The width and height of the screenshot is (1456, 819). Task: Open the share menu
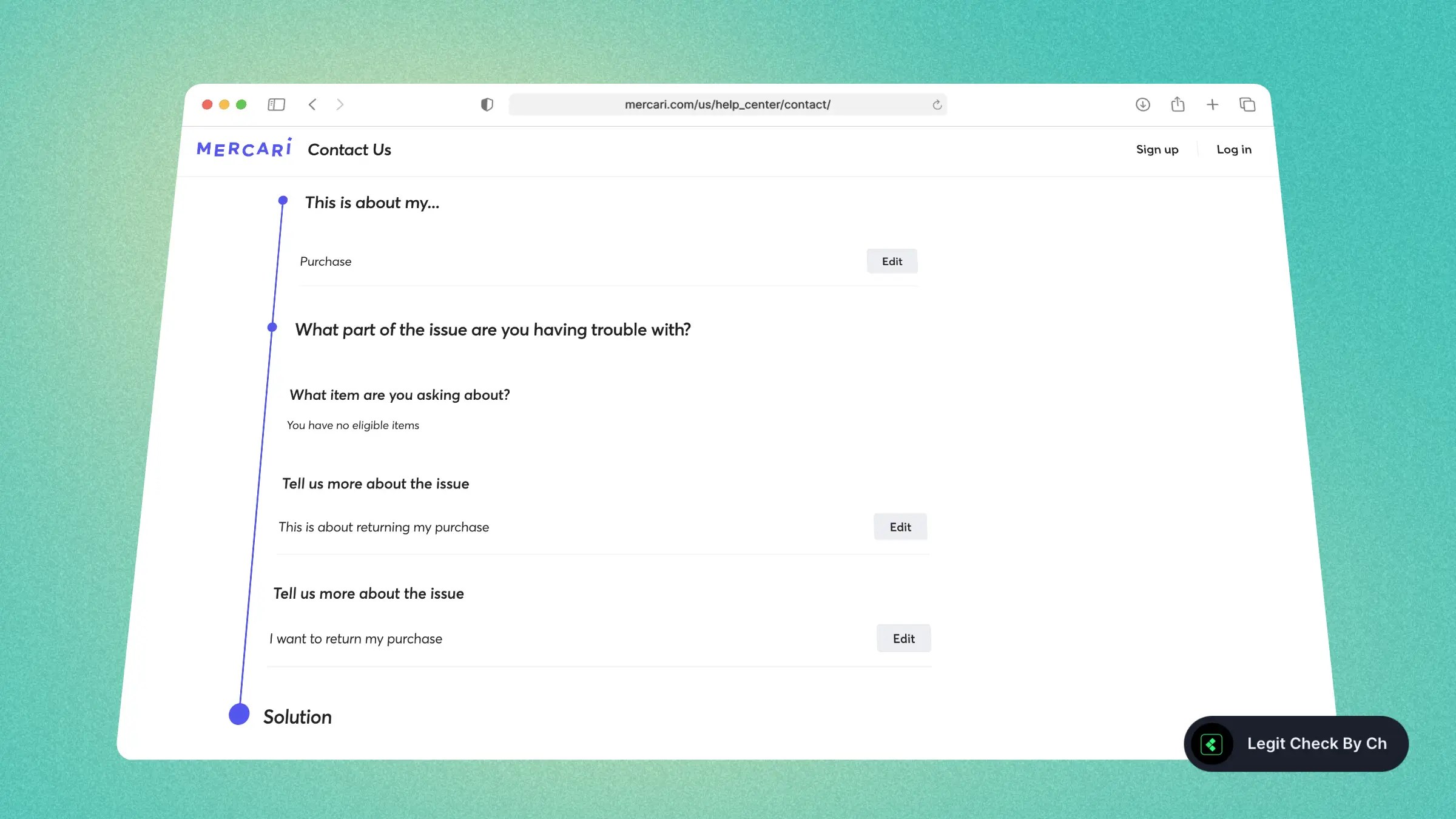pyautogui.click(x=1178, y=104)
